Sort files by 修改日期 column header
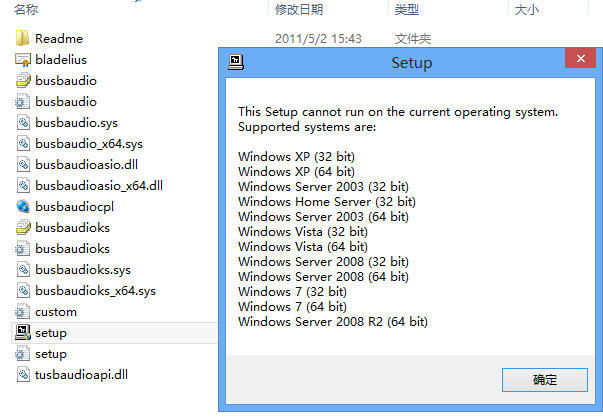603x417 pixels. [299, 9]
